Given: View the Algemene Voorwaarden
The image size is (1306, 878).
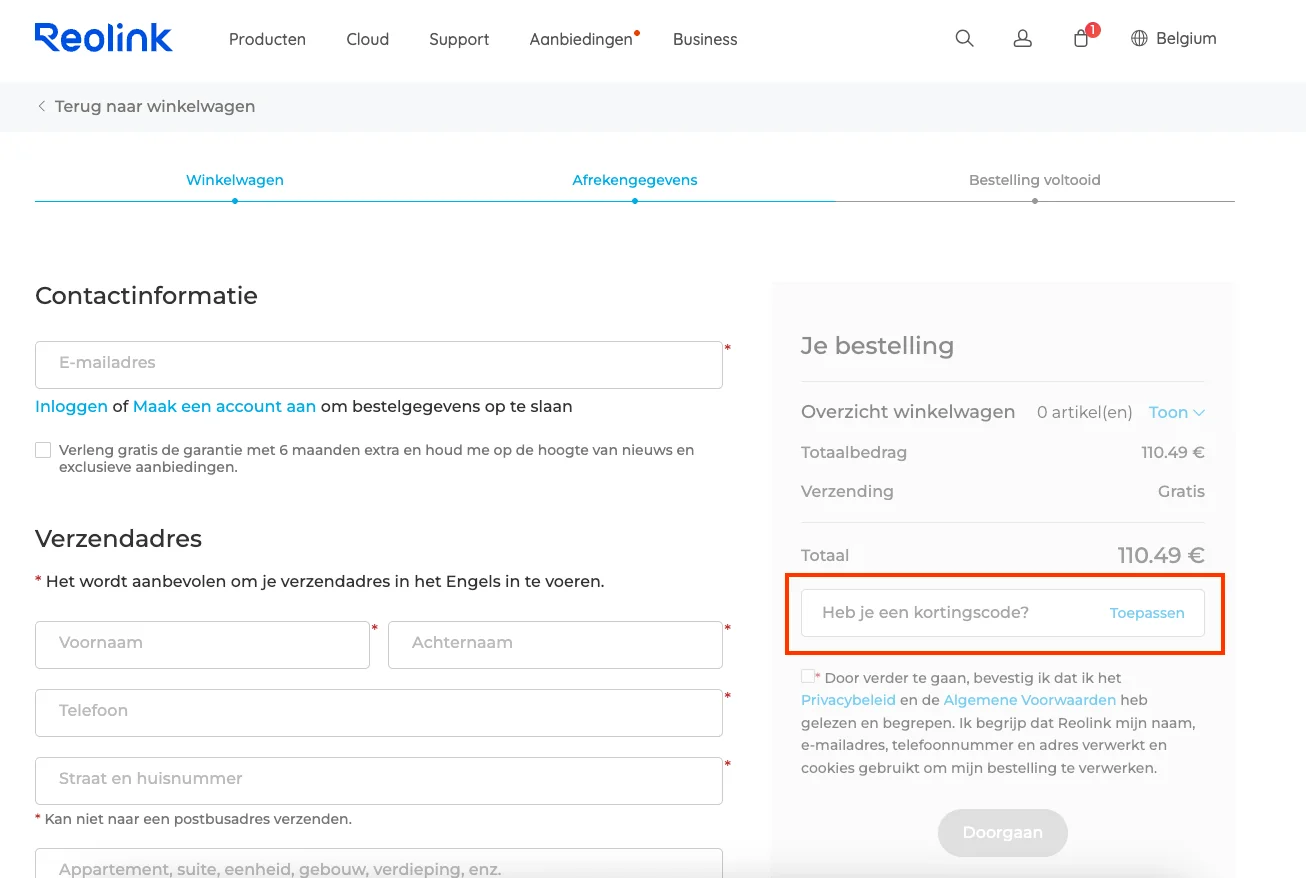Looking at the screenshot, I should [x=1029, y=699].
